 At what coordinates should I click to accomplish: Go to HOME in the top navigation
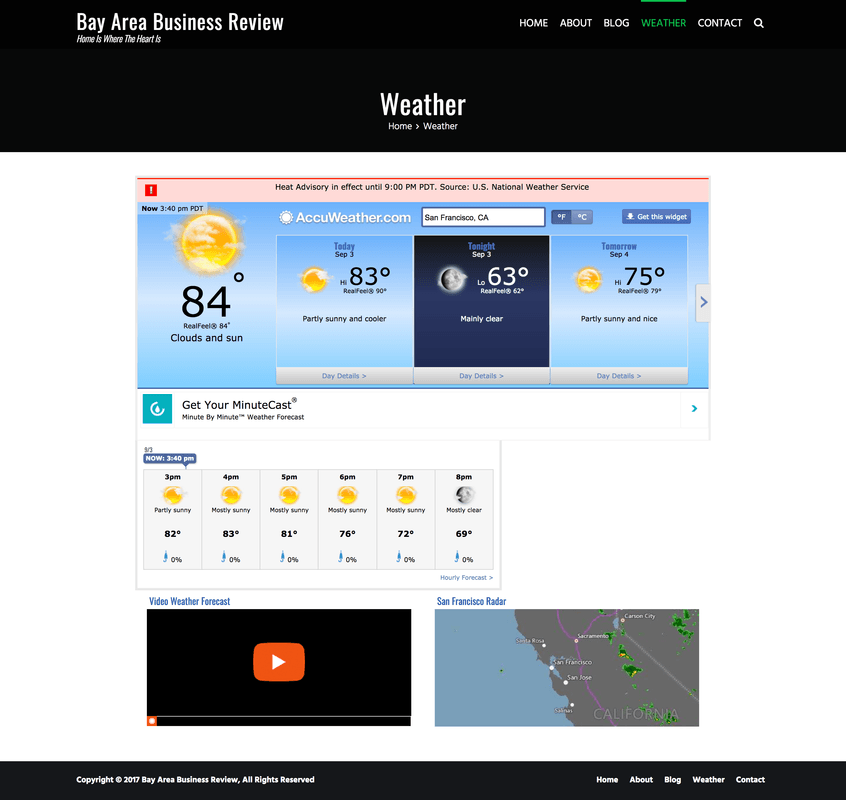click(533, 23)
